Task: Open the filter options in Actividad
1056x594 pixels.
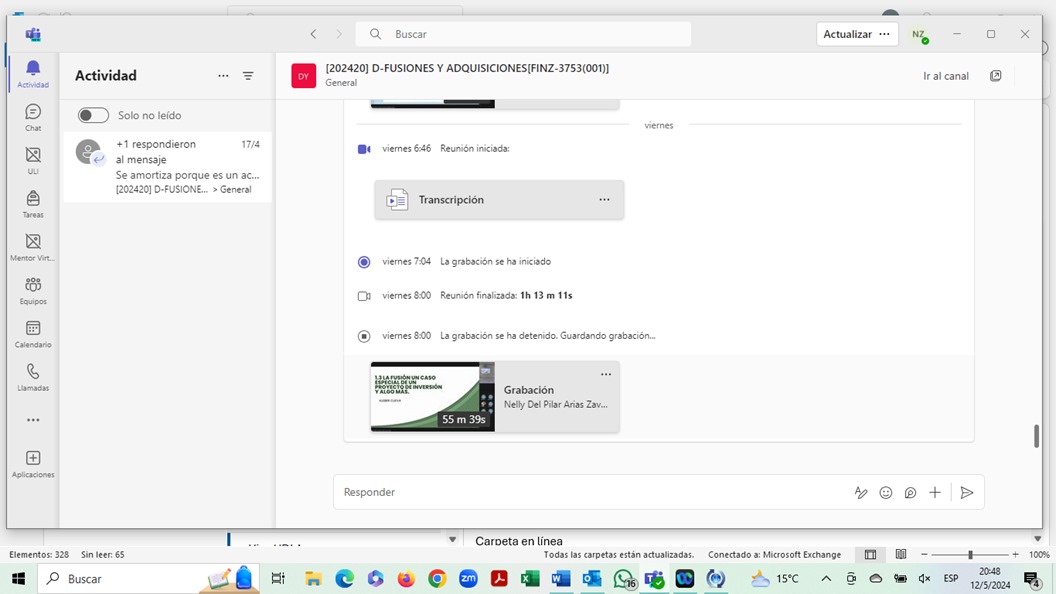Action: [x=248, y=76]
